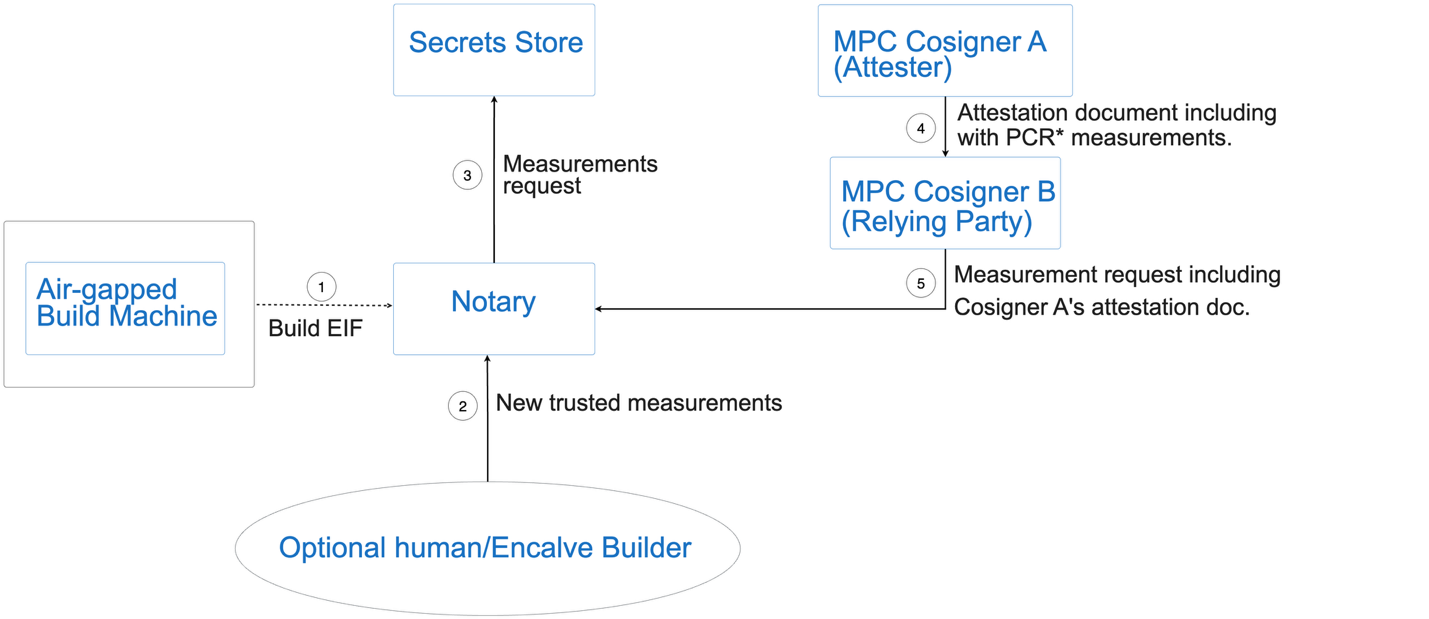Click the "New trusted measurements" label
This screenshot has width=1429, height=619.
(639, 403)
